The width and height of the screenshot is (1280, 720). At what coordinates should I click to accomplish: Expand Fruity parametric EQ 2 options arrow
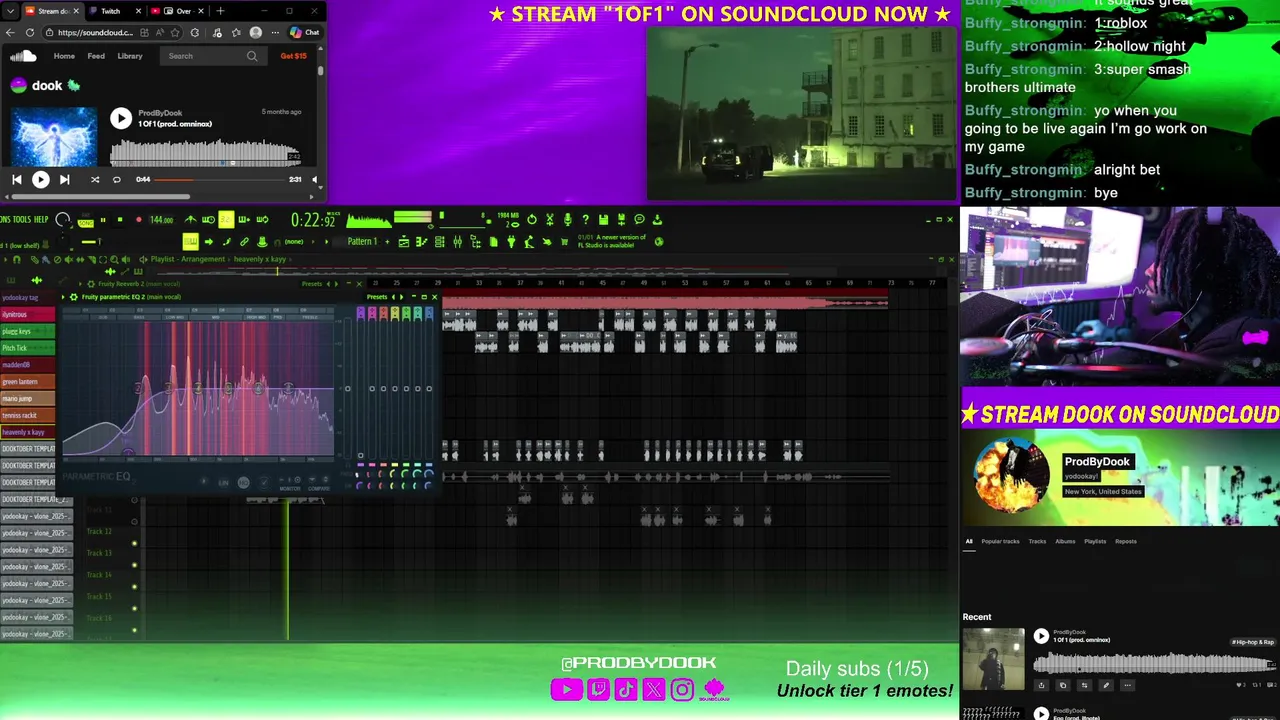coord(63,297)
